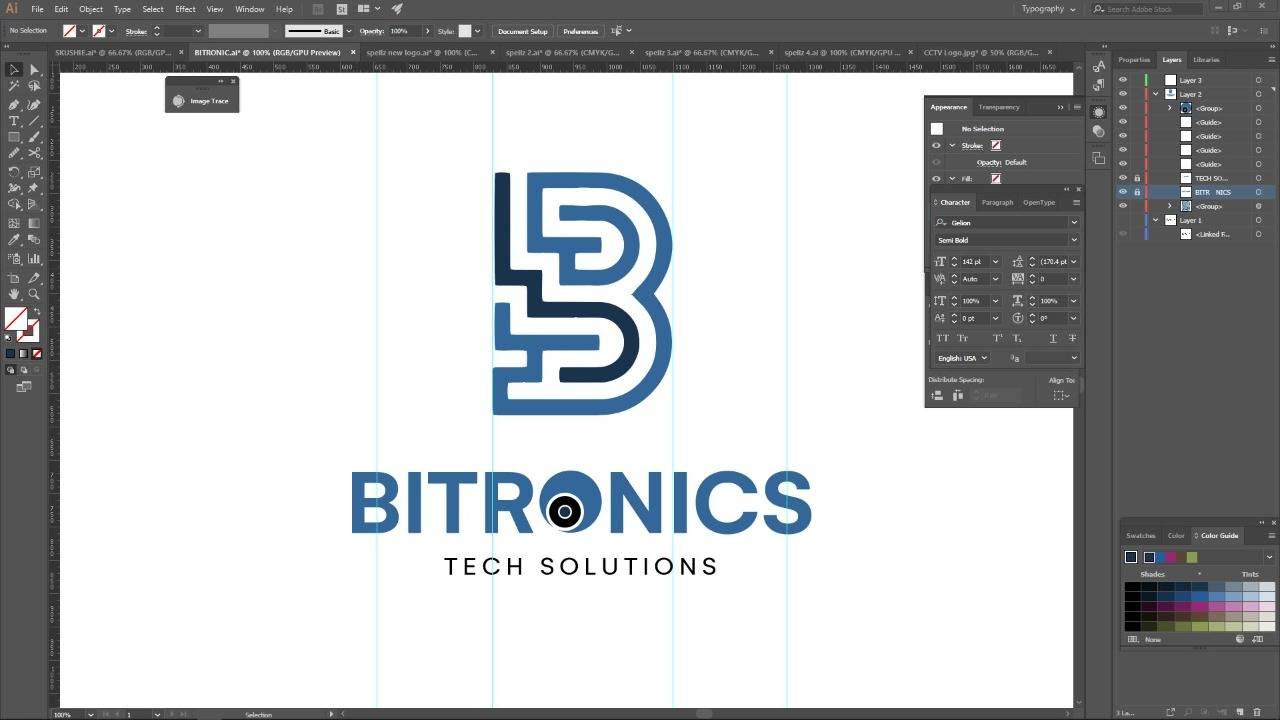Choose the Zoom tool
Image resolution: width=1280 pixels, height=720 pixels.
[x=34, y=294]
